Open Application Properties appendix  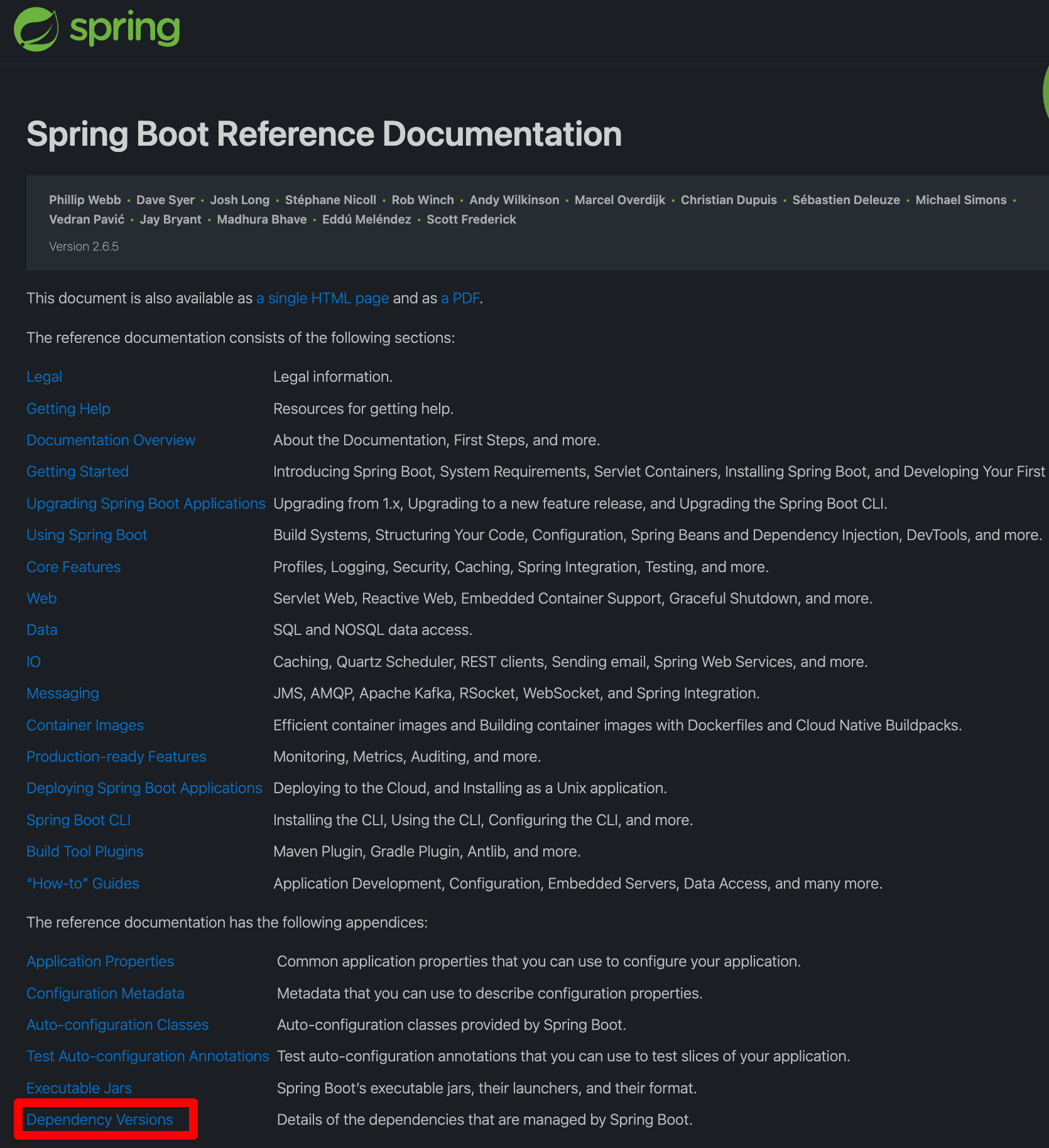coord(100,961)
